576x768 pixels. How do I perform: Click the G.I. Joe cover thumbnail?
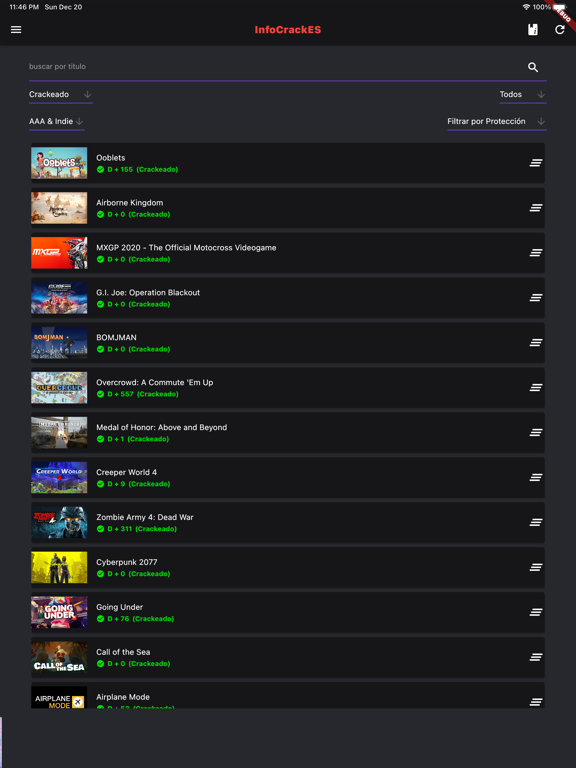59,298
